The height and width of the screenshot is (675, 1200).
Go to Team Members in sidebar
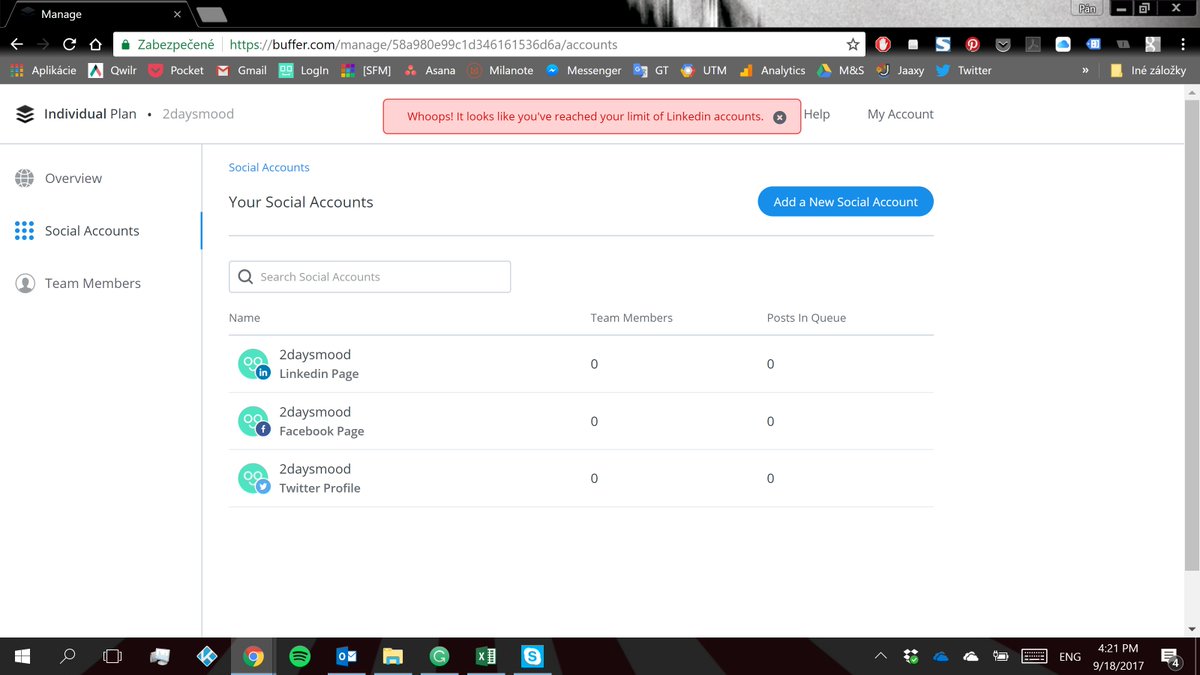tap(78, 283)
